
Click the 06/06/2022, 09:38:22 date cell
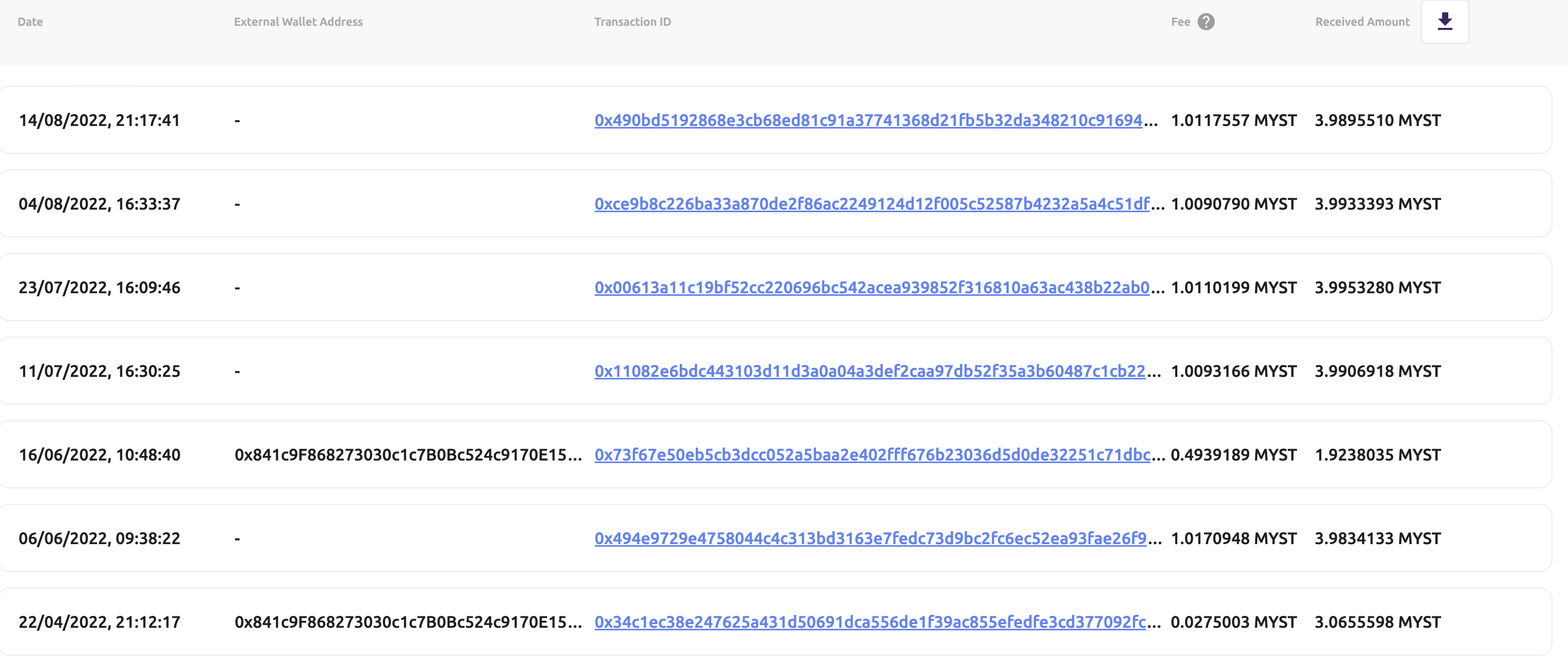click(x=99, y=538)
